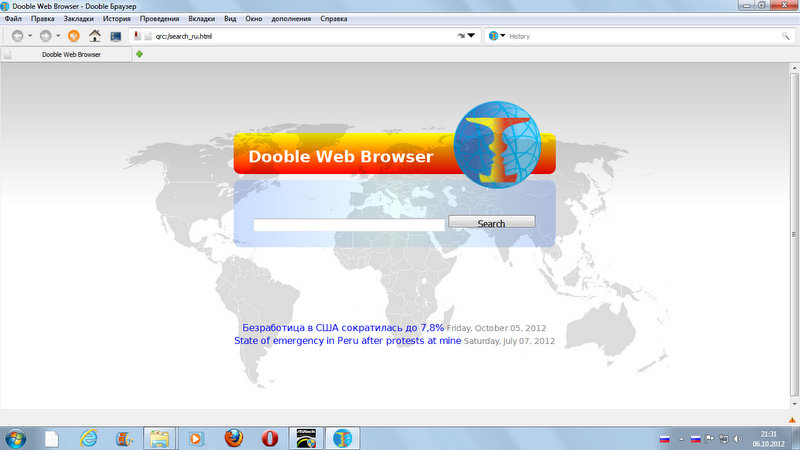
Task: Add a new tab with green plus
Action: (139, 54)
